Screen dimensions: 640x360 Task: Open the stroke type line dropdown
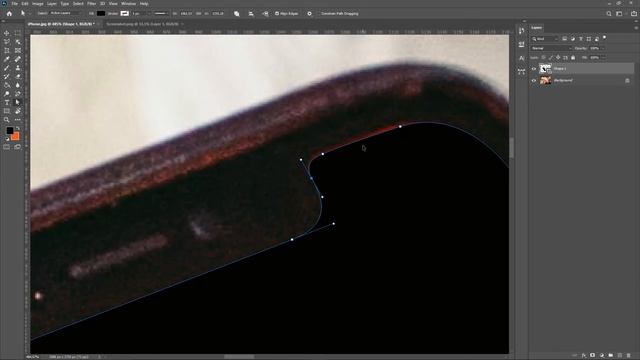click(161, 13)
